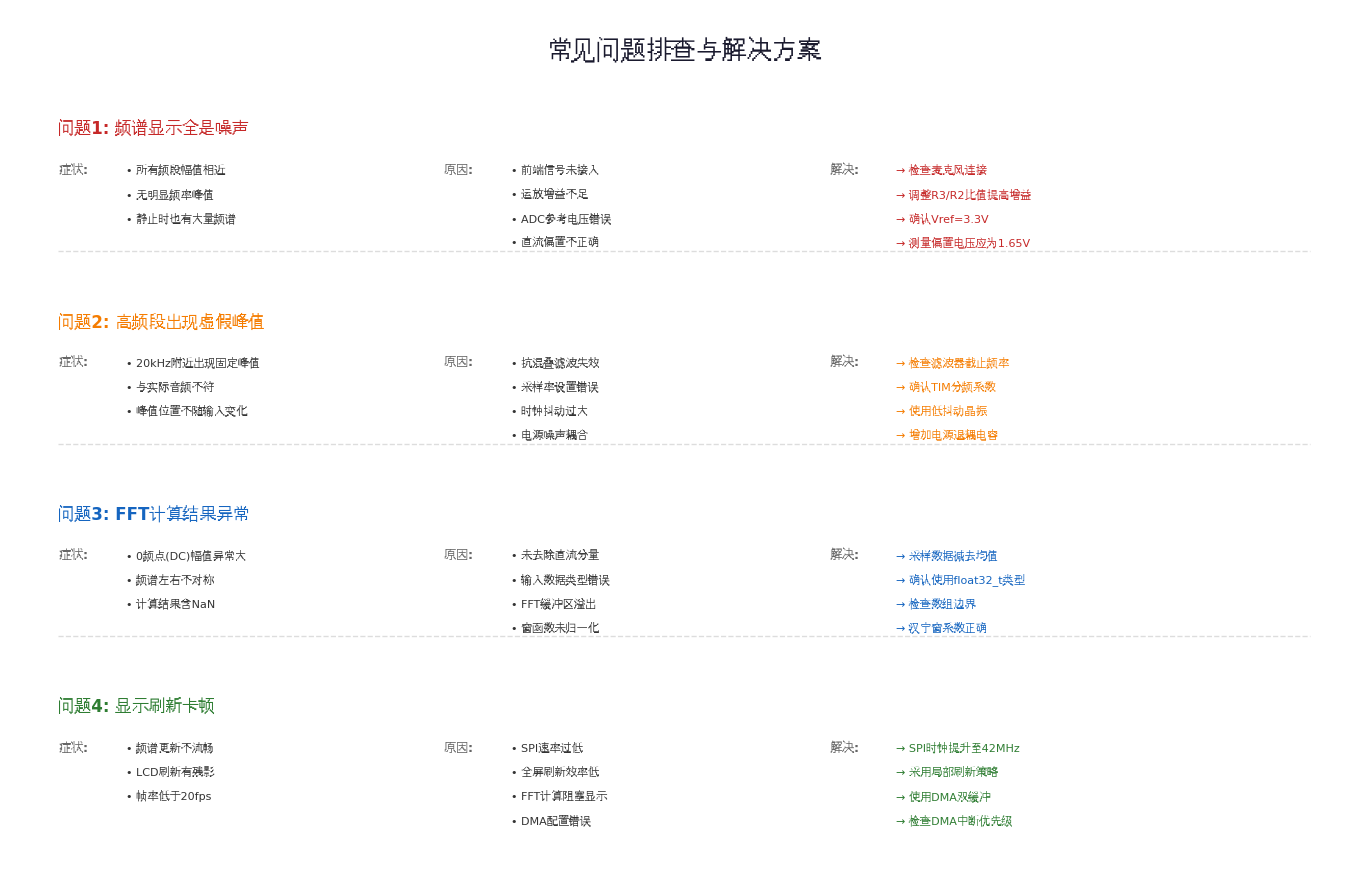Viewport: 1368px width, 887px height.
Task: Click cause SPI速率过低
Action: pyautogui.click(x=552, y=748)
